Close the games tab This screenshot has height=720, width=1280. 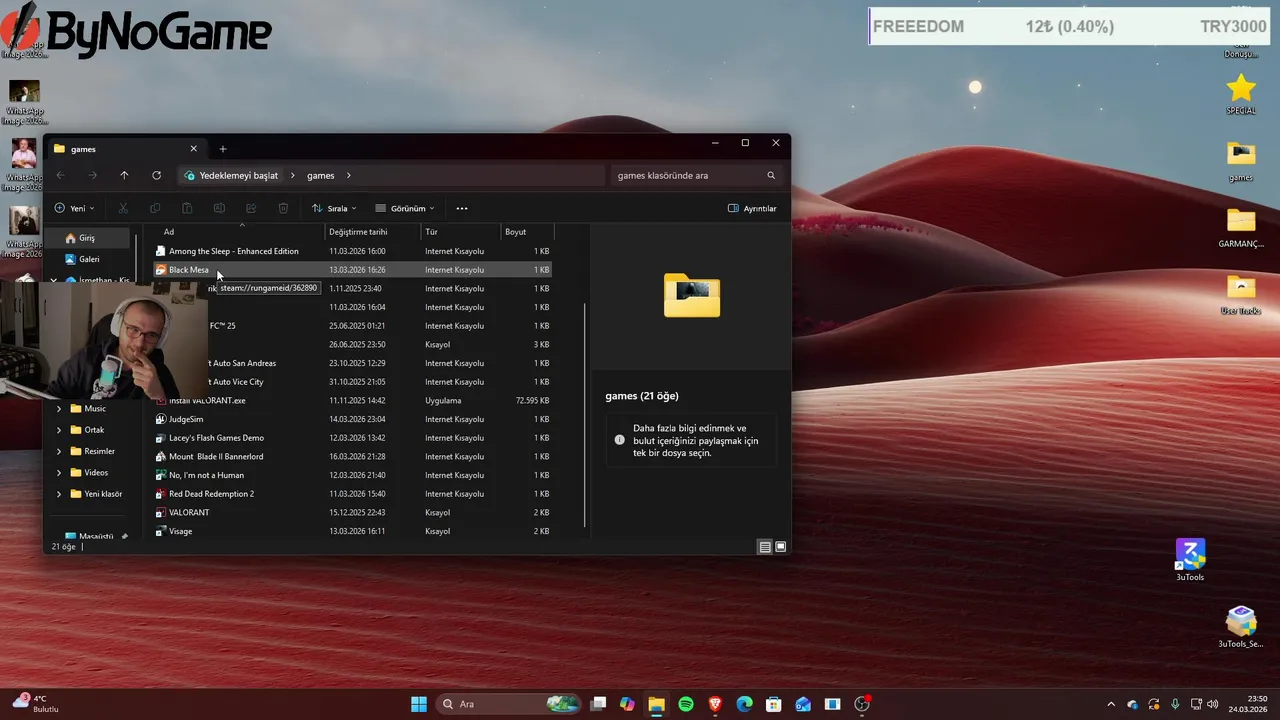[193, 149]
